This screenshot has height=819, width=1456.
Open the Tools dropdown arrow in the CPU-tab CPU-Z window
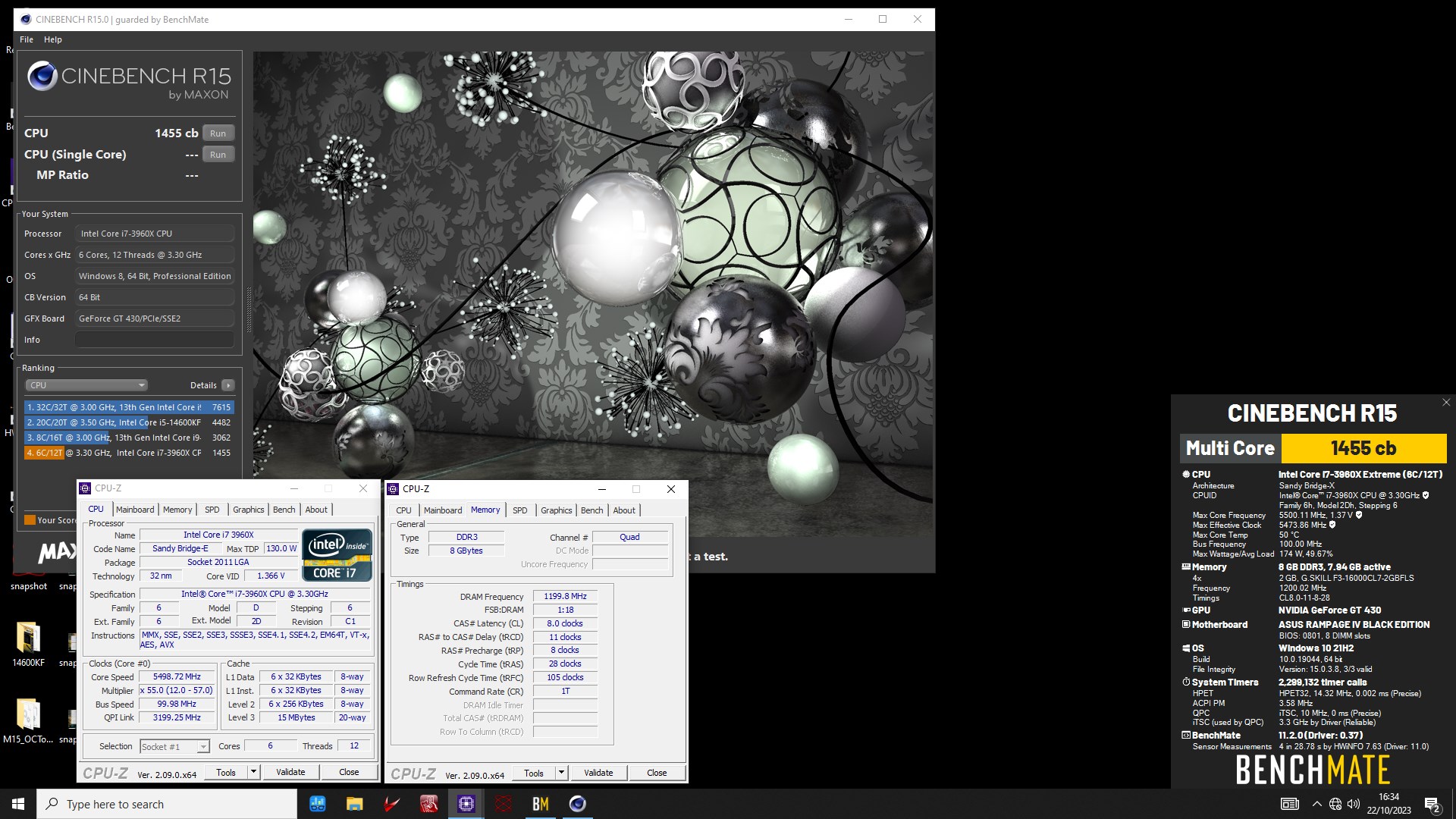coord(253,772)
